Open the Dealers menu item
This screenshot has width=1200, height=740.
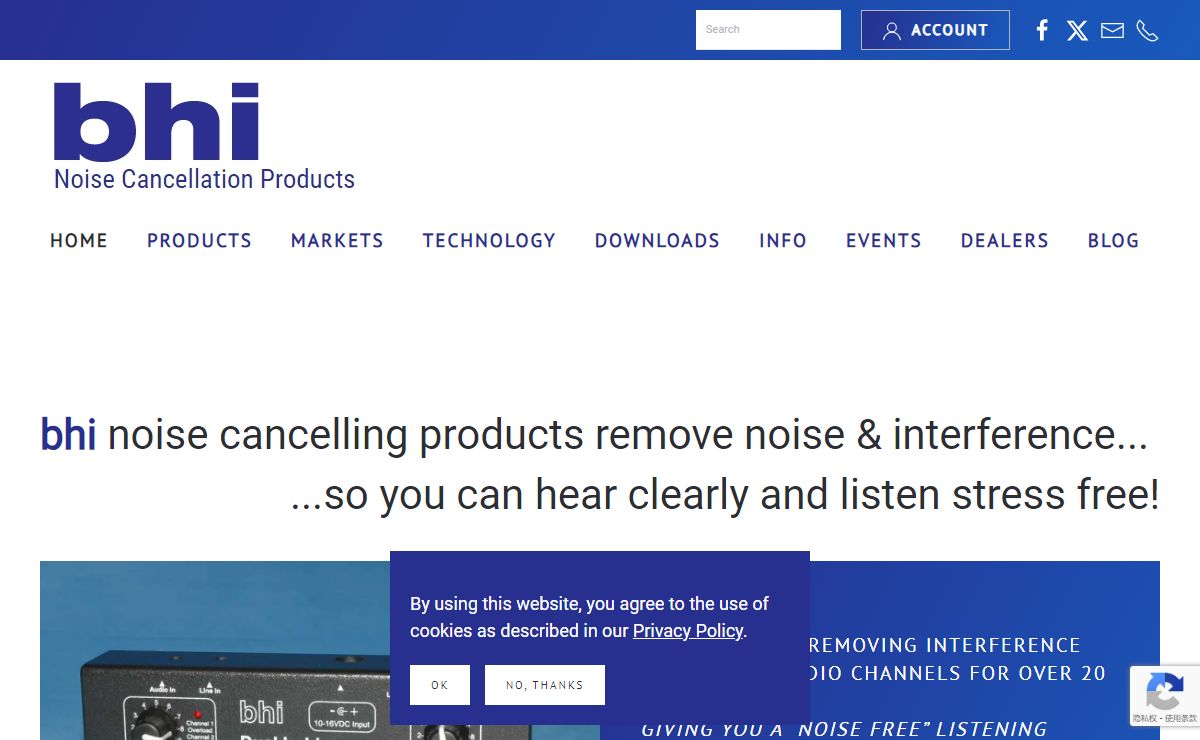coord(1005,240)
